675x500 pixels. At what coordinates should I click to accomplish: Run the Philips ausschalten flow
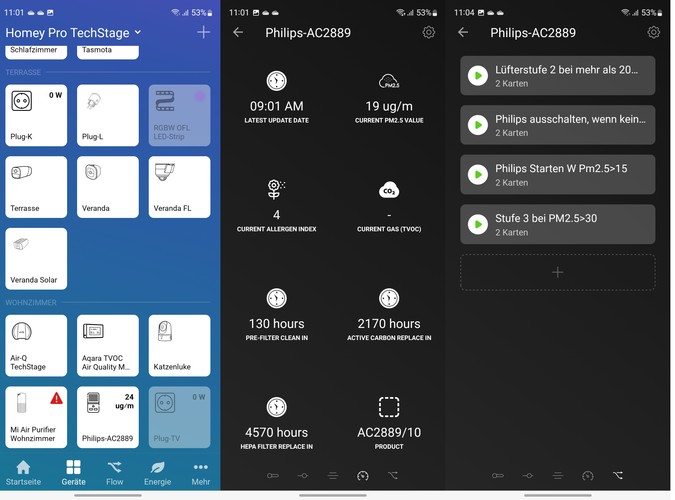pyautogui.click(x=478, y=125)
